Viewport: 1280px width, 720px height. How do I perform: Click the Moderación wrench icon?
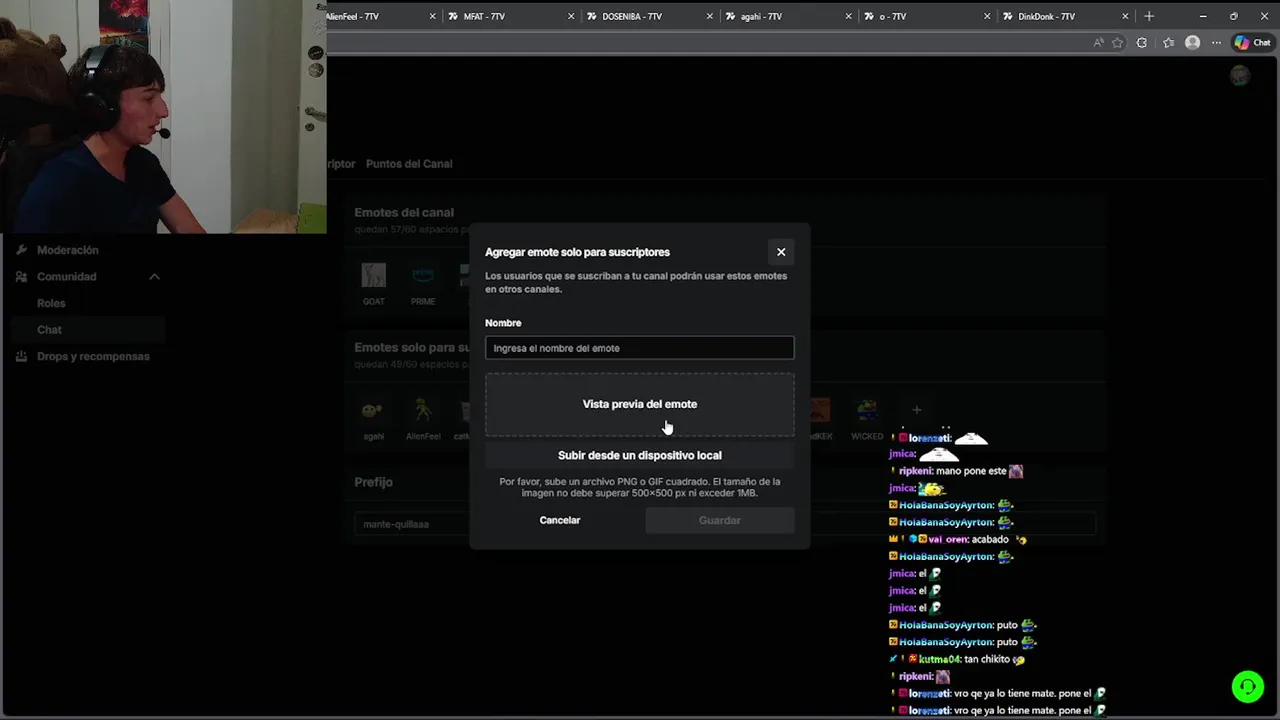tap(22, 250)
